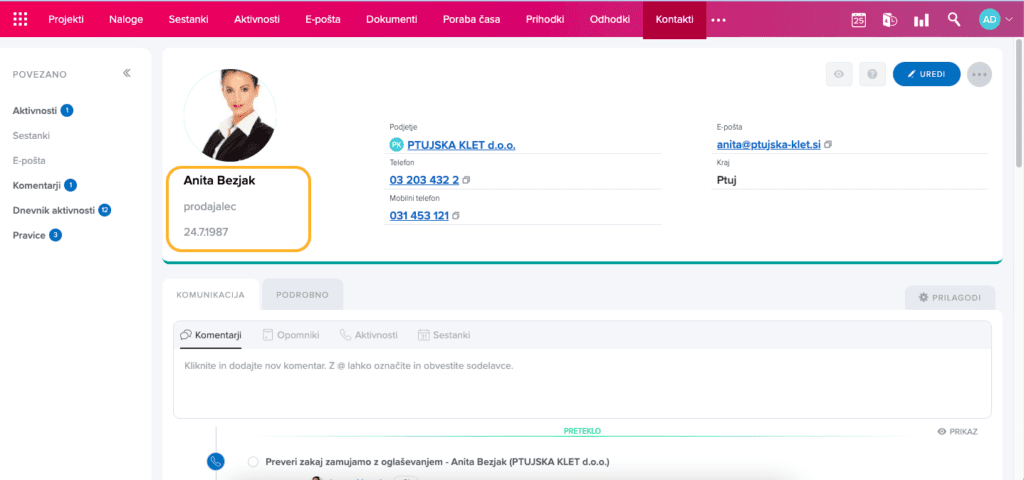Mark the 'Preveri zakaj zamujamo' activity done
The width and height of the screenshot is (1024, 480).
coord(253,462)
